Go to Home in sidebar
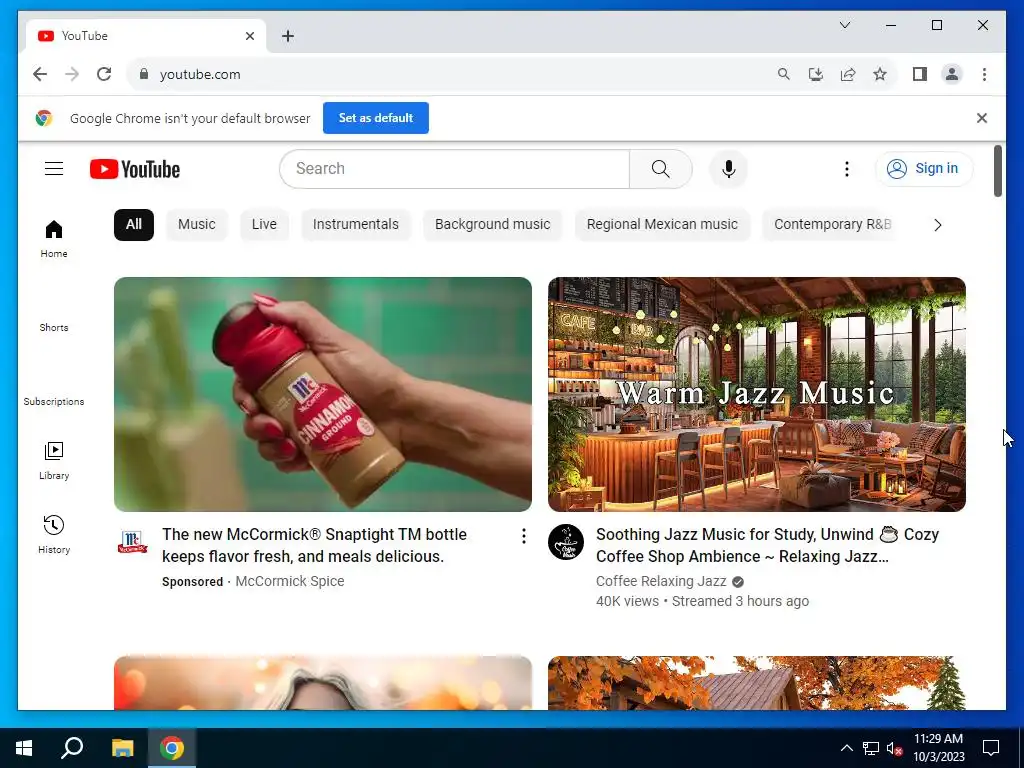The width and height of the screenshot is (1024, 768). pyautogui.click(x=54, y=239)
